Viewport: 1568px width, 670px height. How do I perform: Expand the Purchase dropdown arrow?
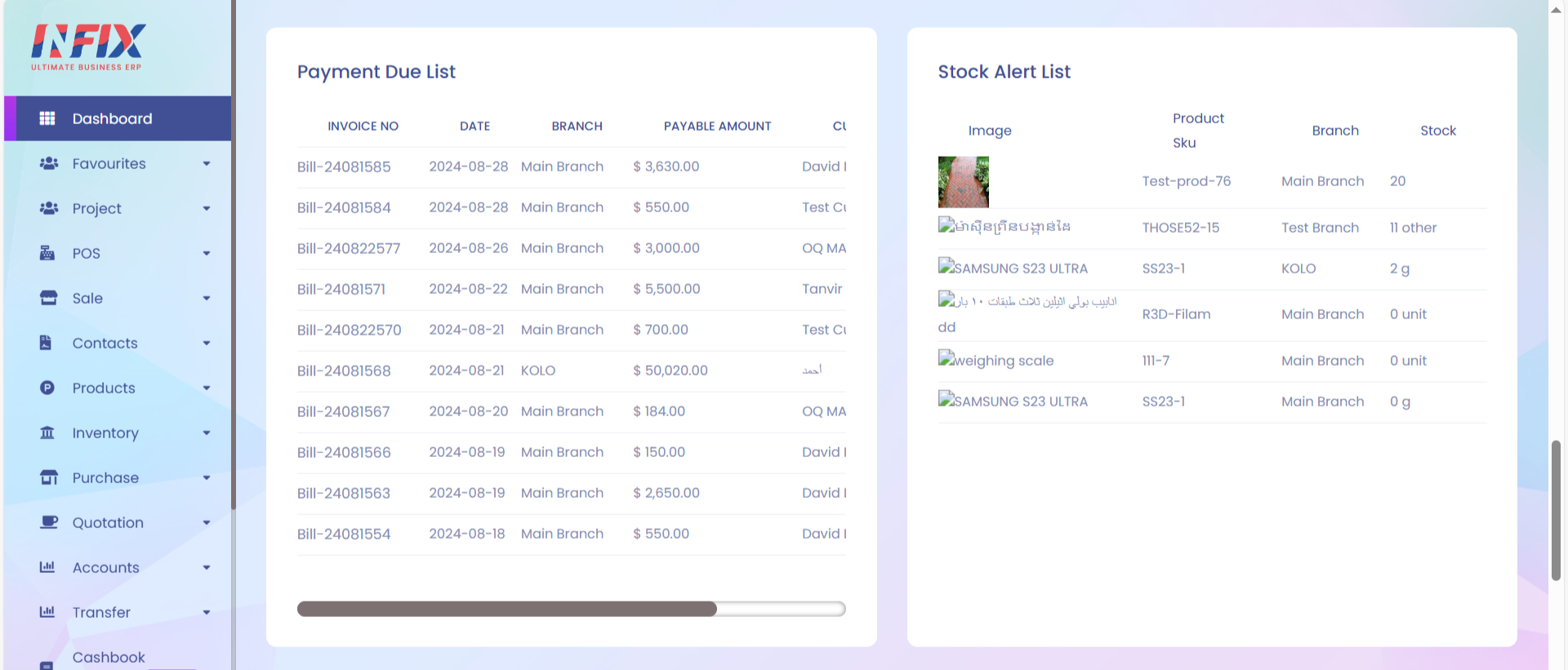[207, 478]
